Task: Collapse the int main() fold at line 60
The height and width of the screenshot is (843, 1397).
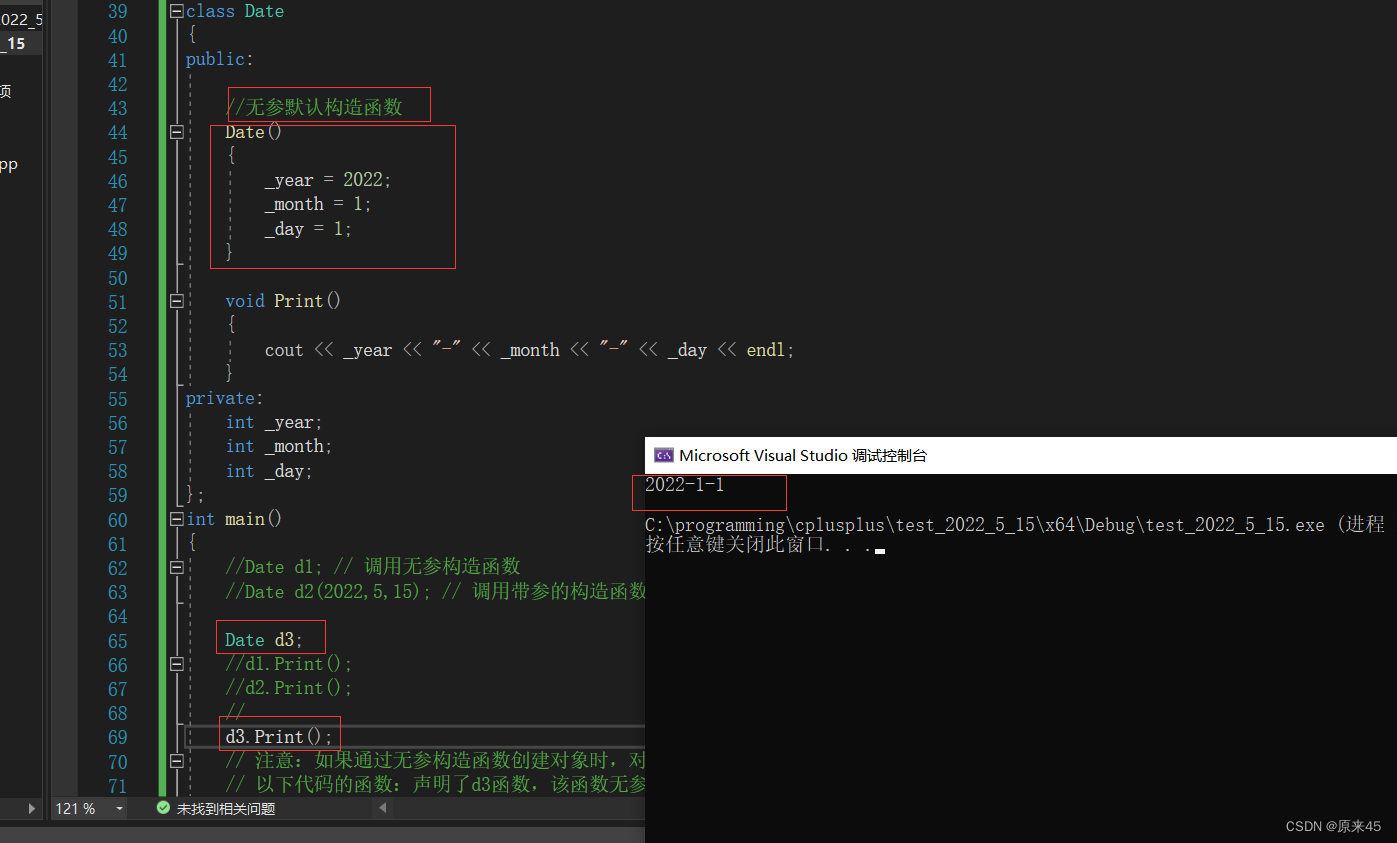Action: coord(177,519)
